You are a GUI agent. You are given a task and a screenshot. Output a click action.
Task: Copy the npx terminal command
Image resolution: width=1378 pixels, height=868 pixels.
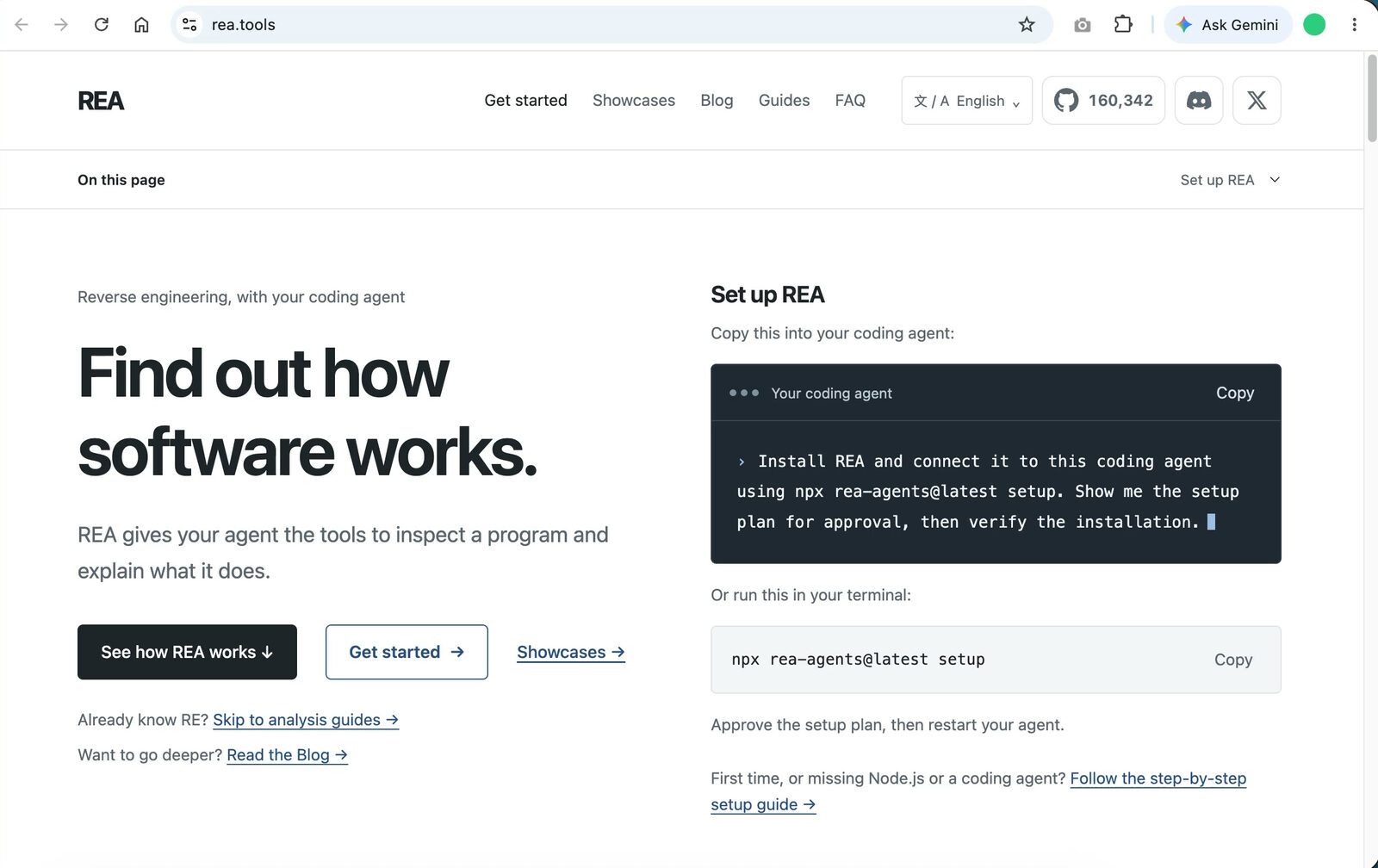[1233, 660]
